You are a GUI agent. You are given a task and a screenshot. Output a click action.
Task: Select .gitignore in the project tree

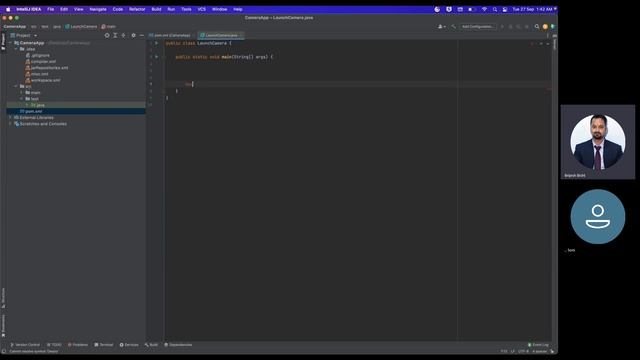point(38,55)
